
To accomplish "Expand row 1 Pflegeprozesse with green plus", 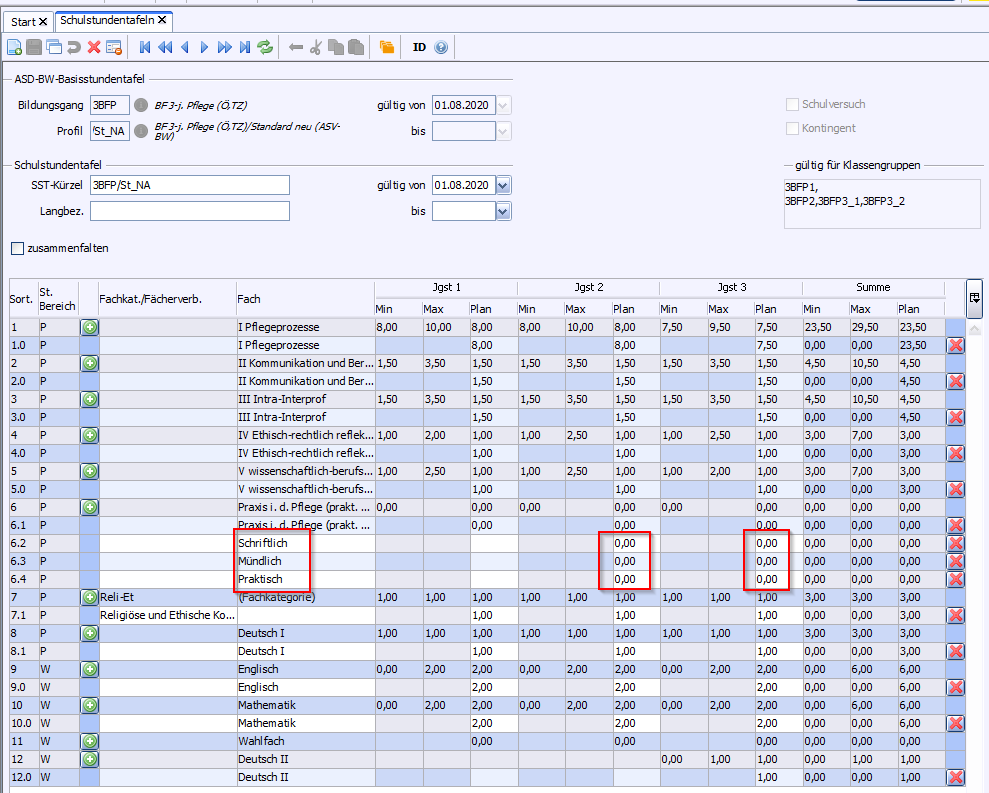I will [x=90, y=327].
